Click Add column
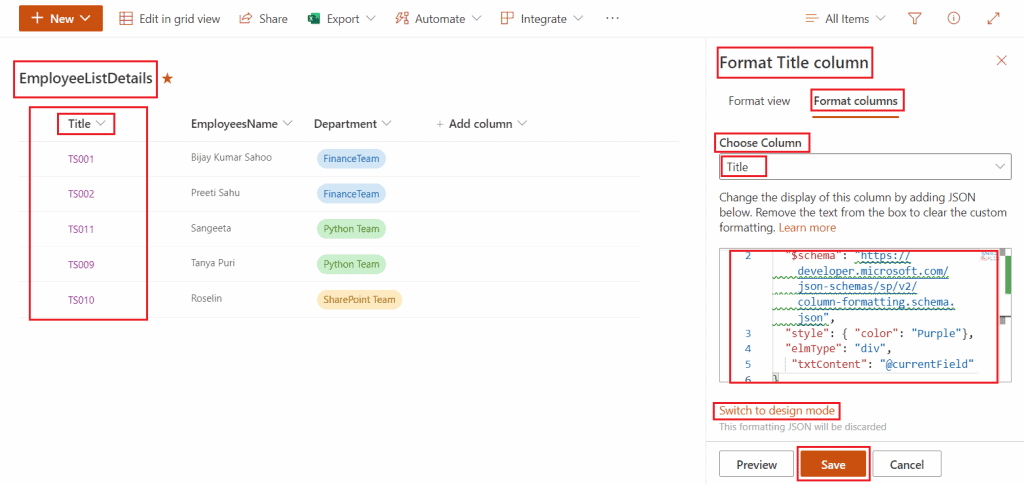The image size is (1024, 484). (481, 123)
